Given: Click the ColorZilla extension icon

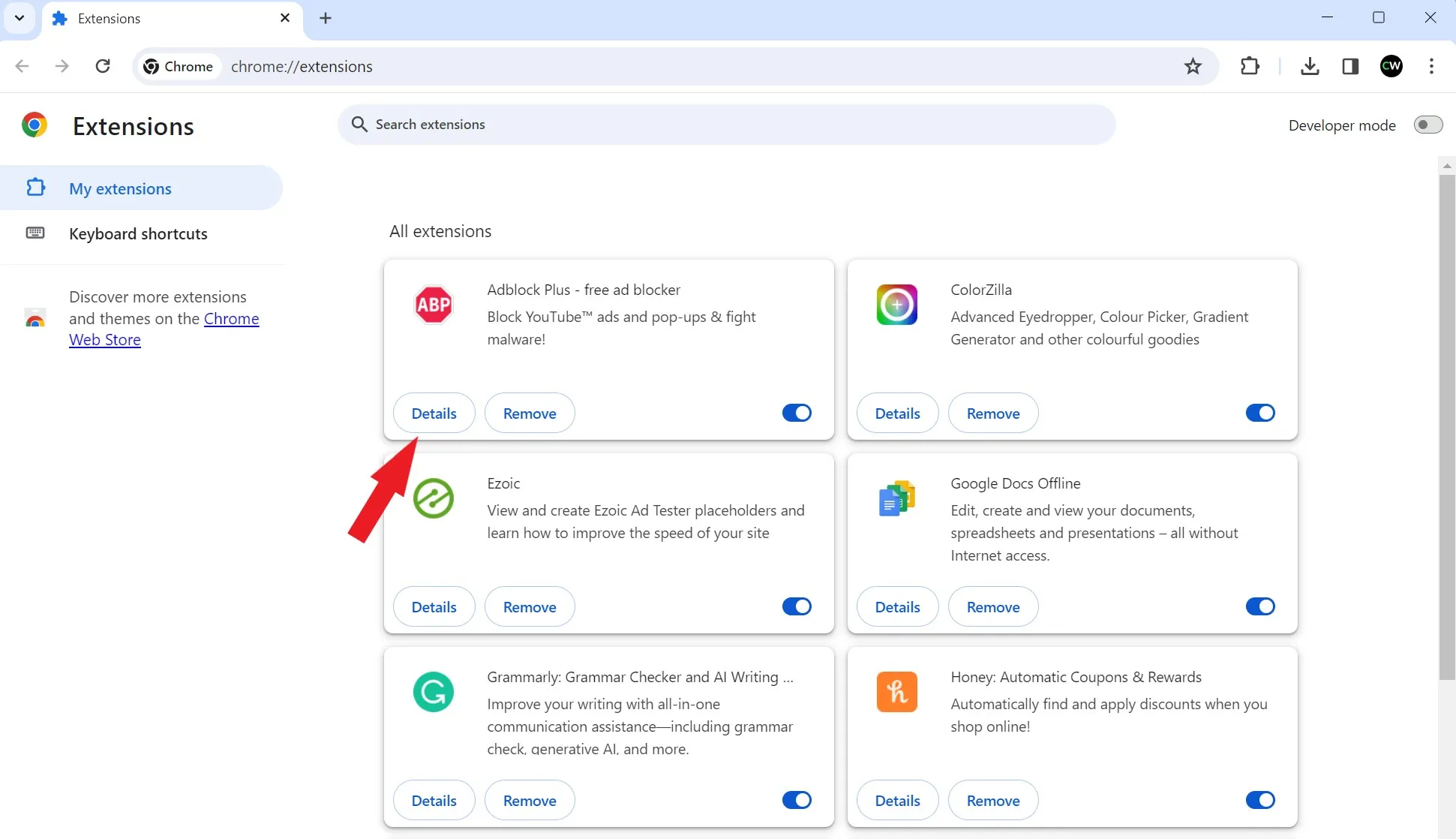Looking at the screenshot, I should (x=896, y=305).
